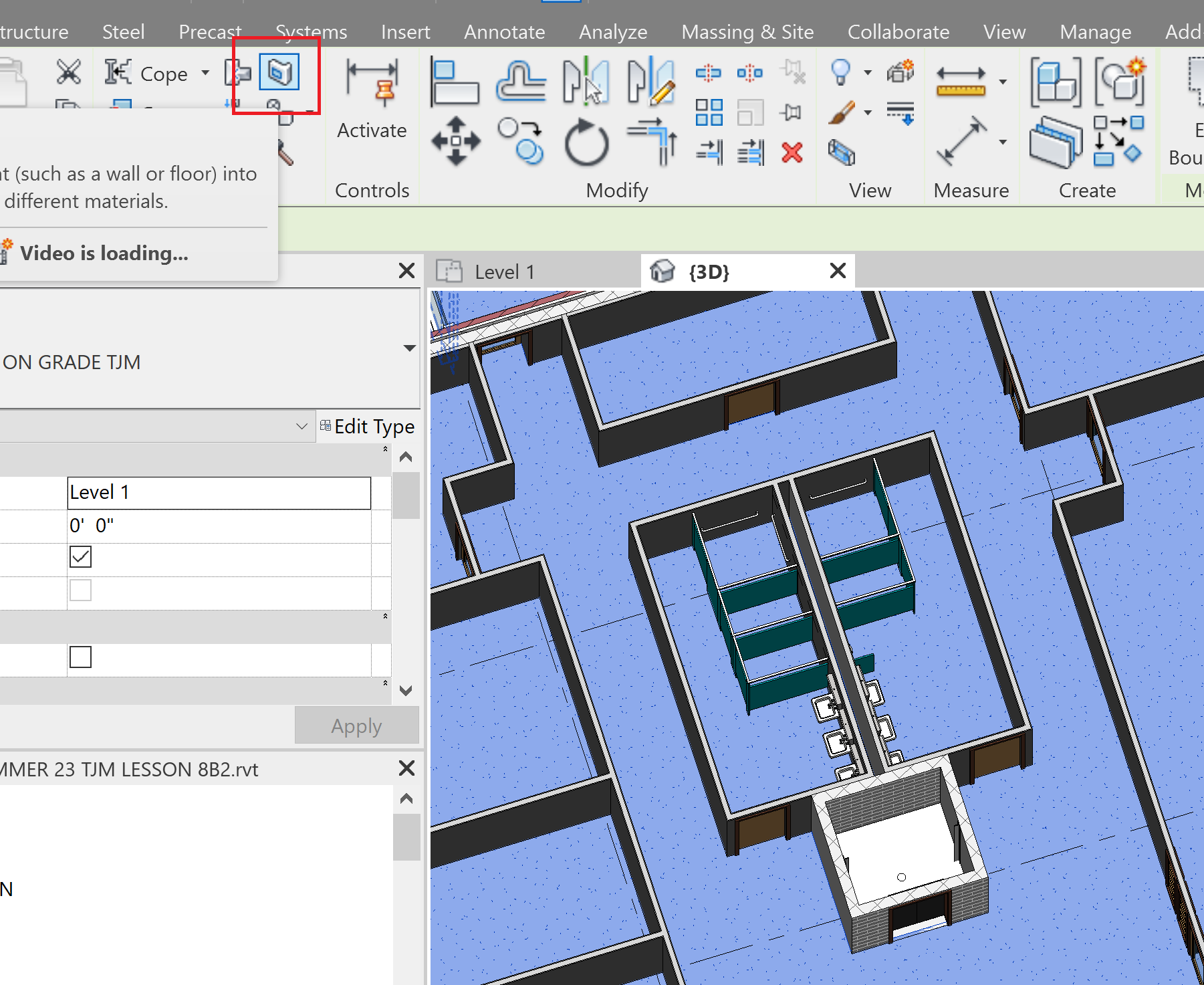Check the bottom unchecked property checkbox
The image size is (1204, 985).
pos(80,657)
